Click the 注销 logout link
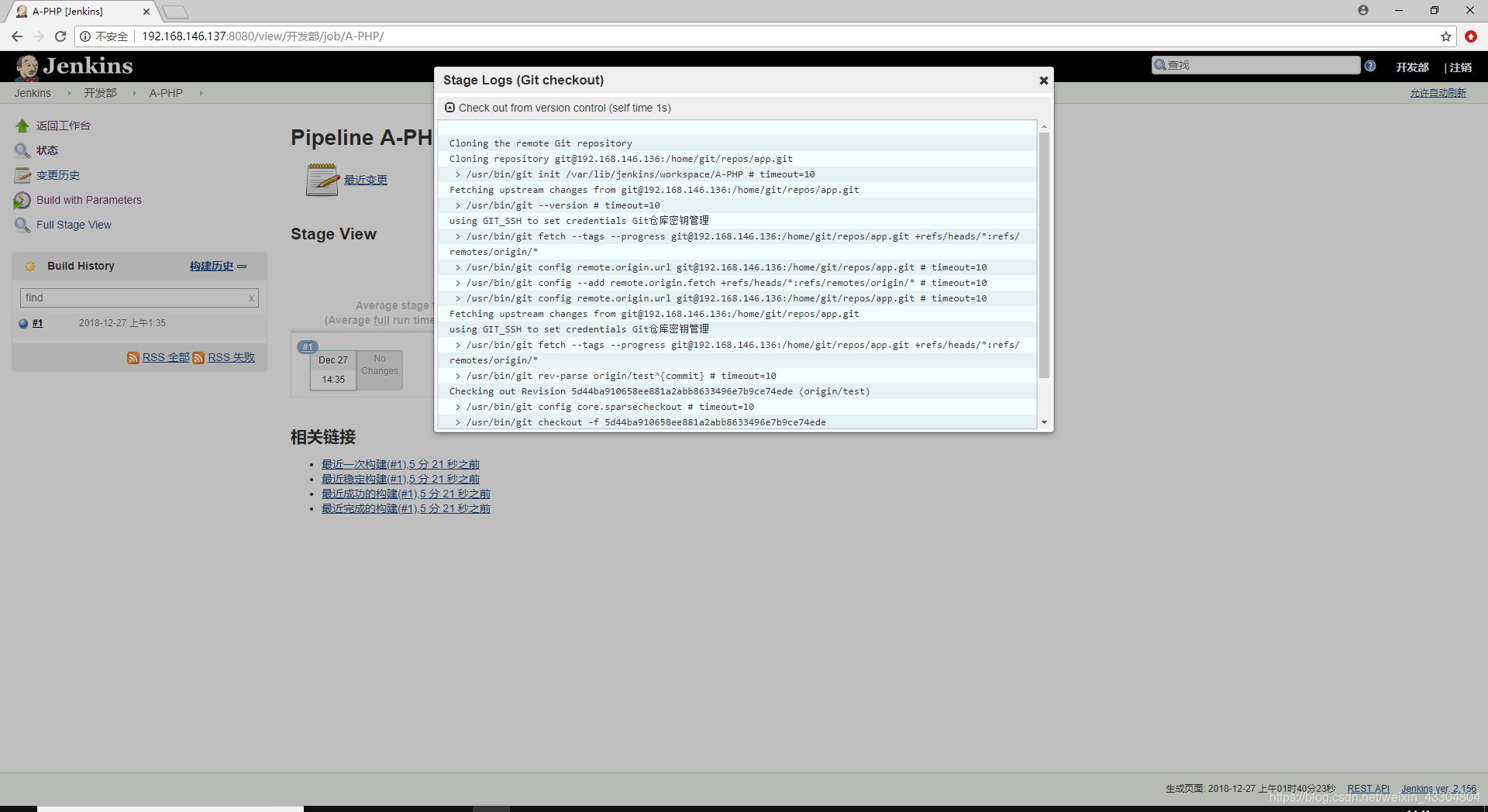Image resolution: width=1488 pixels, height=812 pixels. 1461,67
